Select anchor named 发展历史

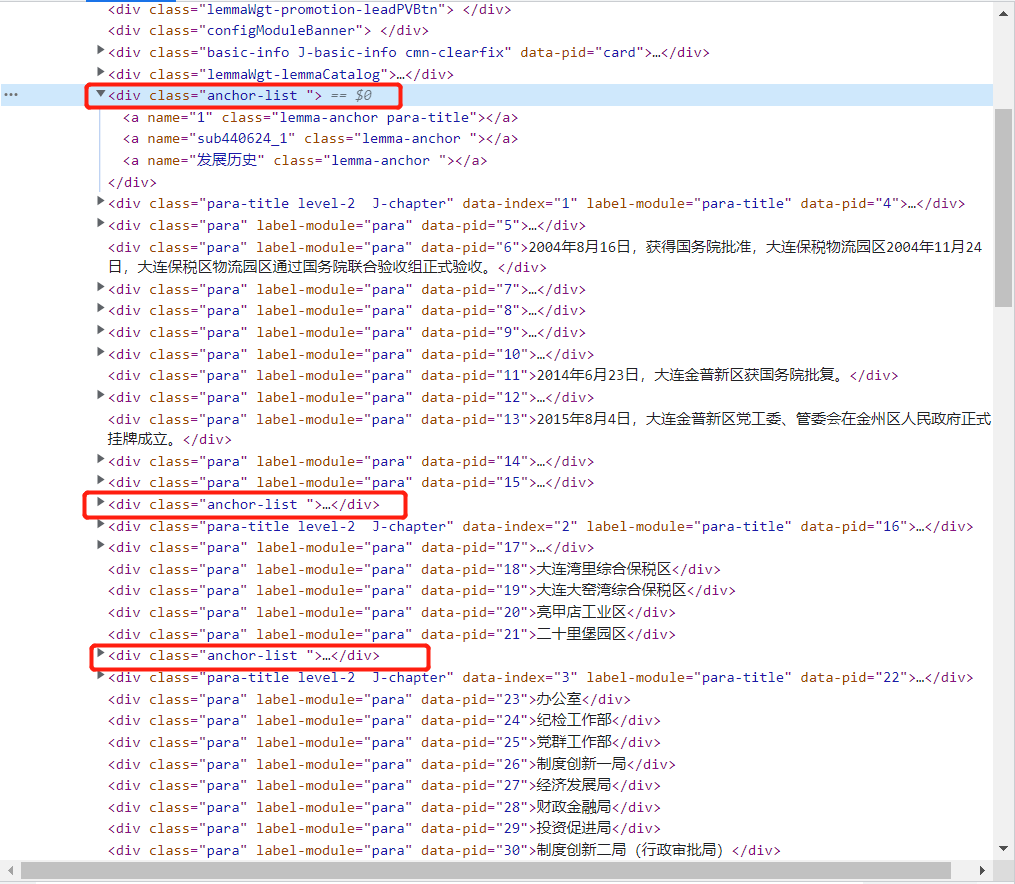pos(305,160)
